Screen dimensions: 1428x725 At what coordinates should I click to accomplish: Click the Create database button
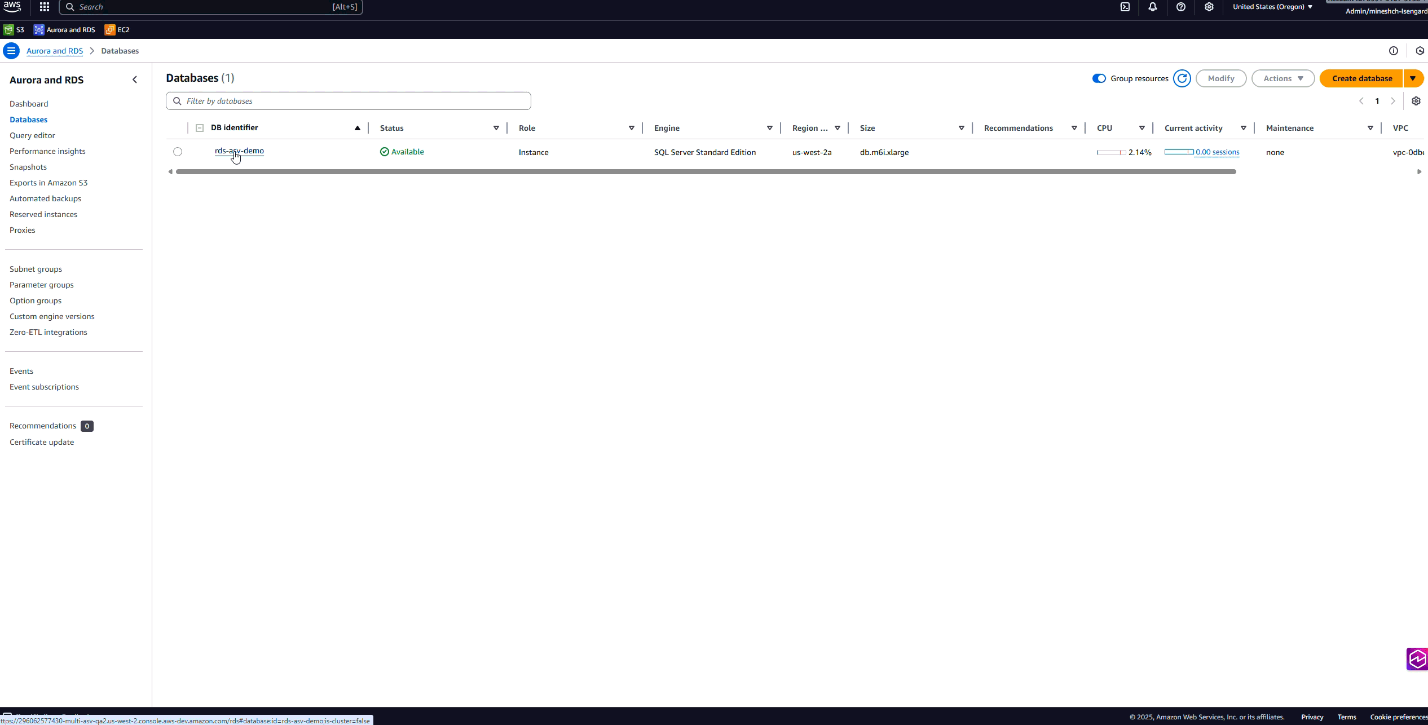point(1361,78)
